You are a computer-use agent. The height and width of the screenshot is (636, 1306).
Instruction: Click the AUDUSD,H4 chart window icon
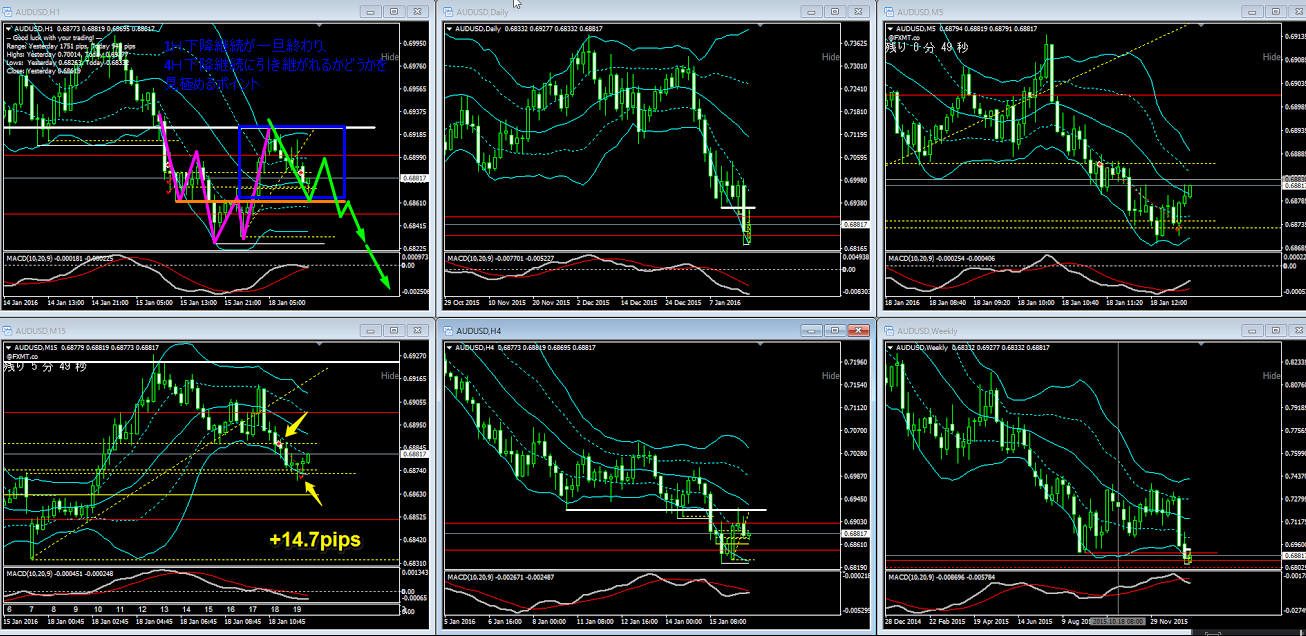click(x=448, y=330)
